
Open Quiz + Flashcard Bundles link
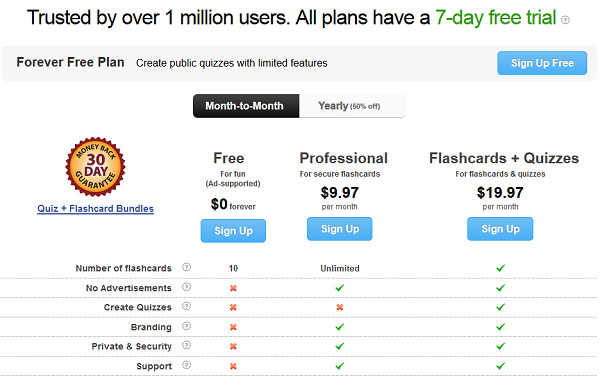coord(95,209)
